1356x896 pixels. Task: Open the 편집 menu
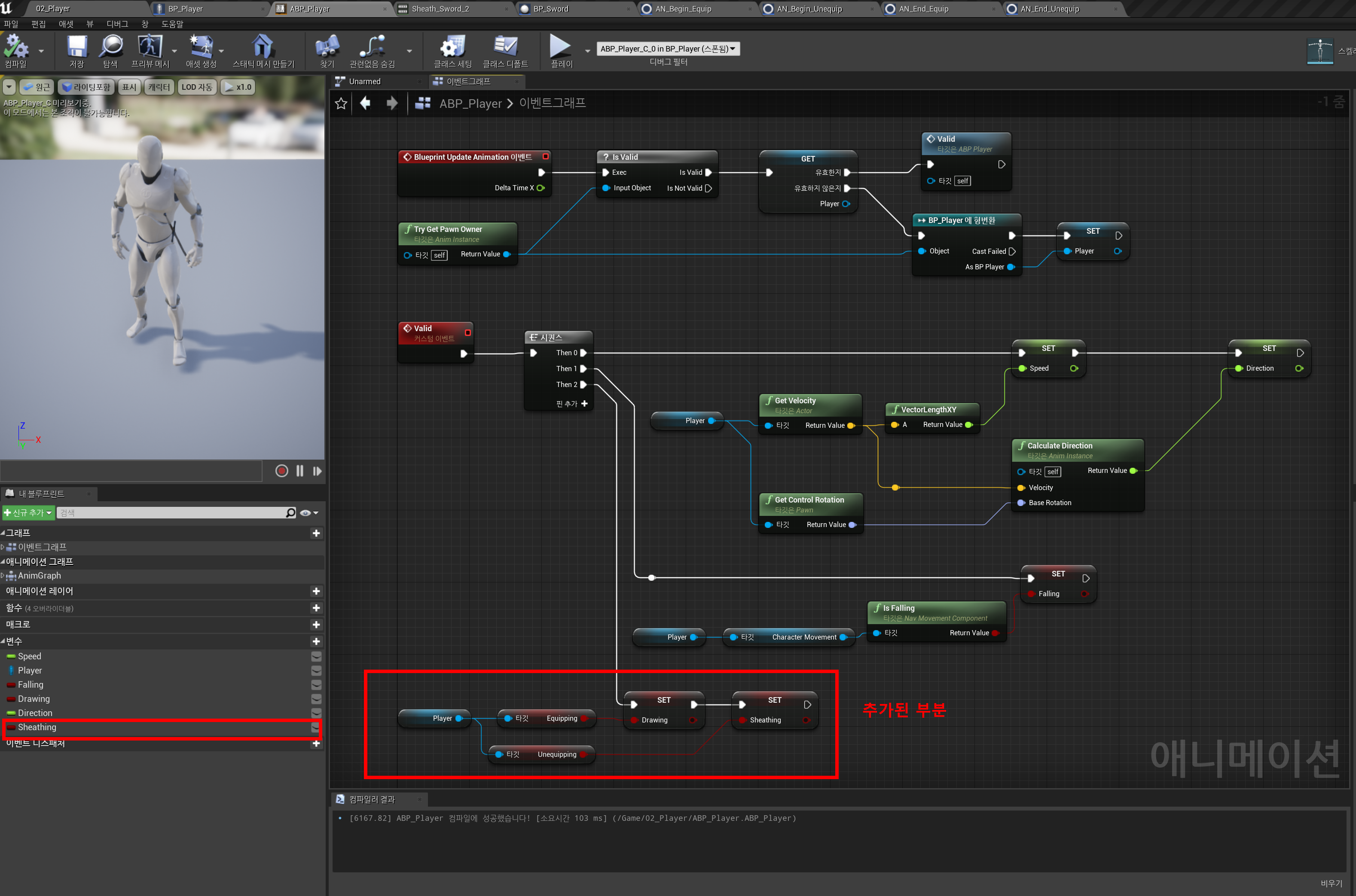click(38, 24)
